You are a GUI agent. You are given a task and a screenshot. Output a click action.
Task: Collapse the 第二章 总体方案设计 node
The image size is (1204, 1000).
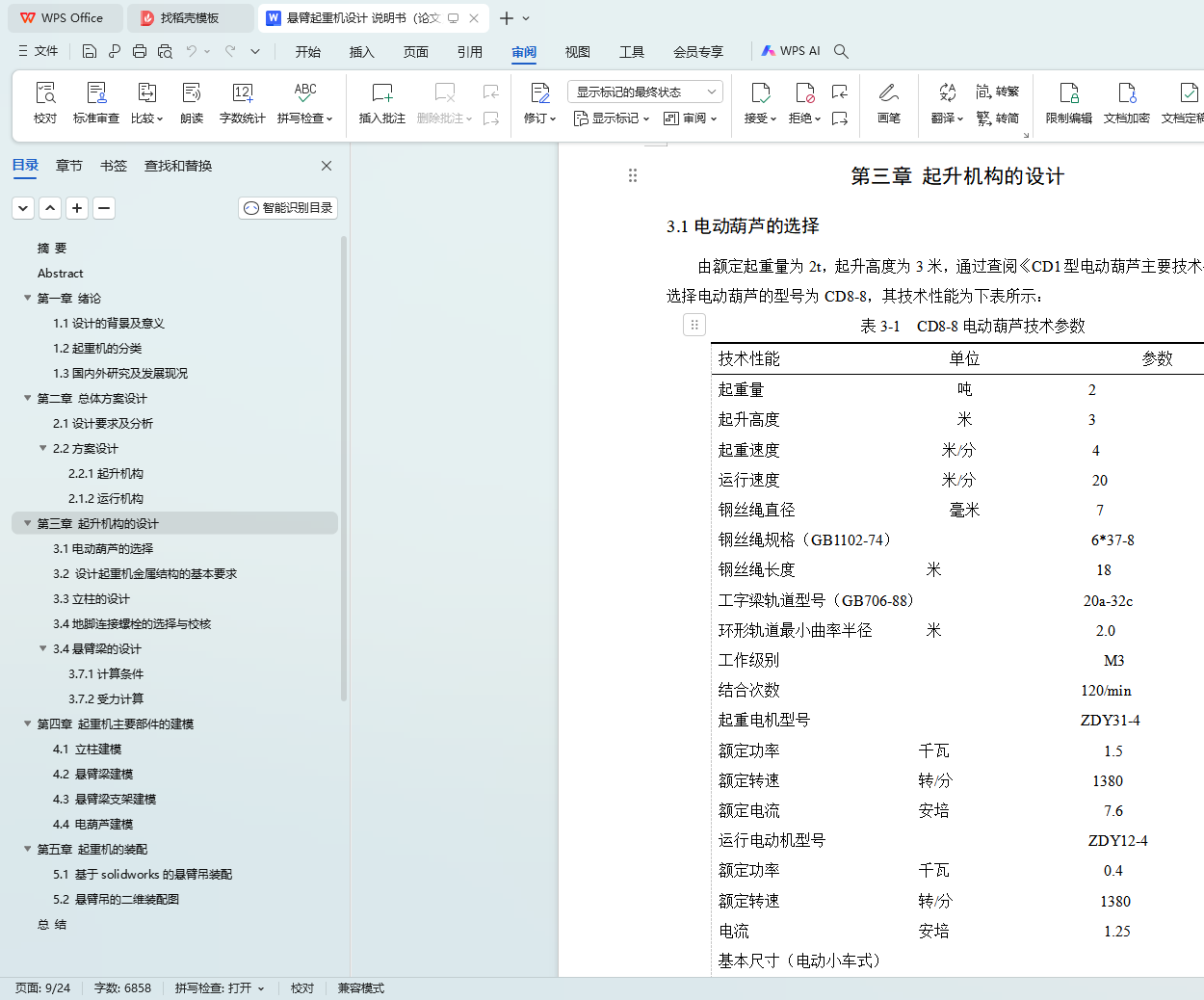pos(28,398)
